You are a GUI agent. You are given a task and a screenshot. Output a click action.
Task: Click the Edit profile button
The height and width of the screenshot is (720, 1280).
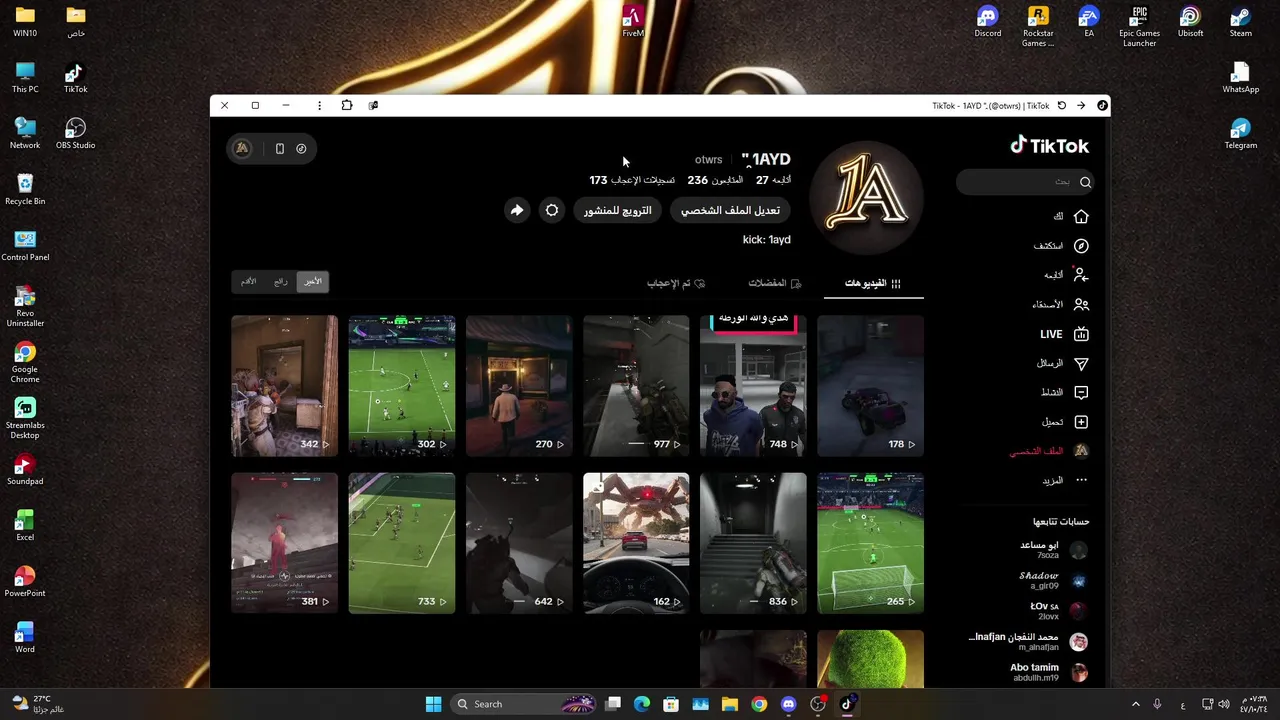pos(730,210)
